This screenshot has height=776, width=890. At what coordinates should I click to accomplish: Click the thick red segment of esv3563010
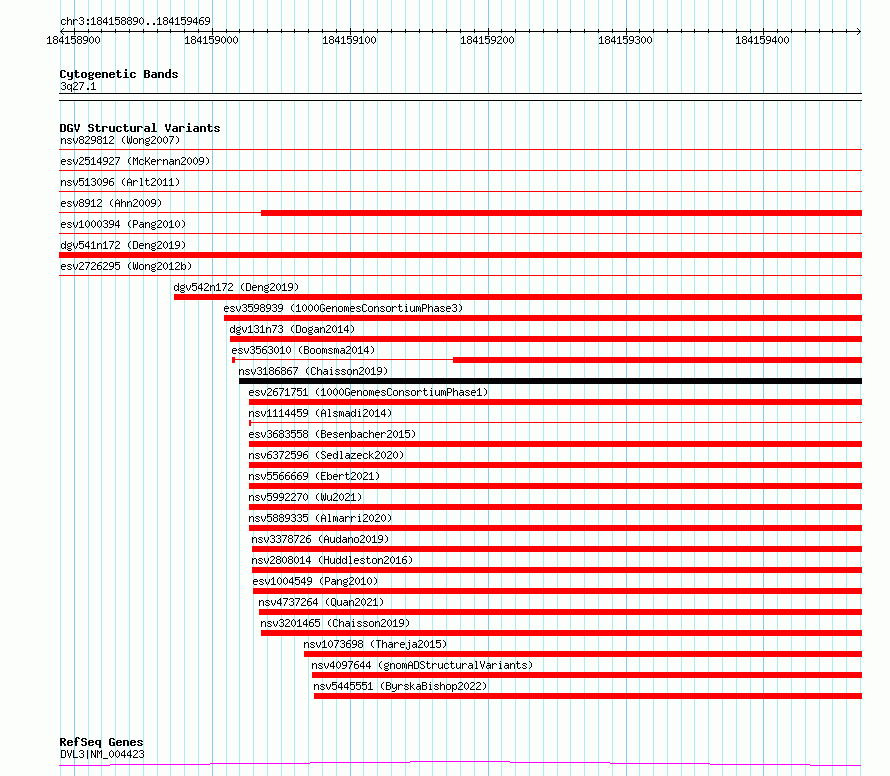(657, 360)
